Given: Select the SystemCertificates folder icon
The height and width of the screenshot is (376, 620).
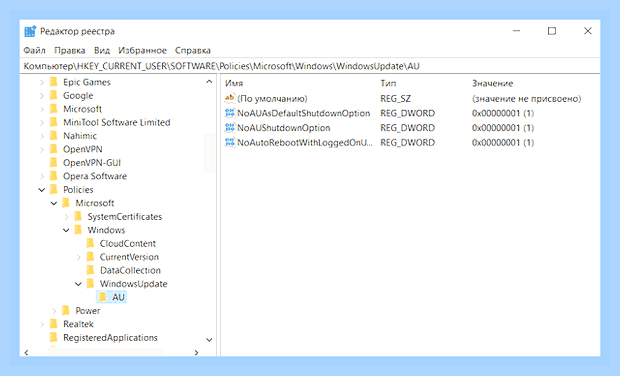Looking at the screenshot, I should tap(78, 217).
